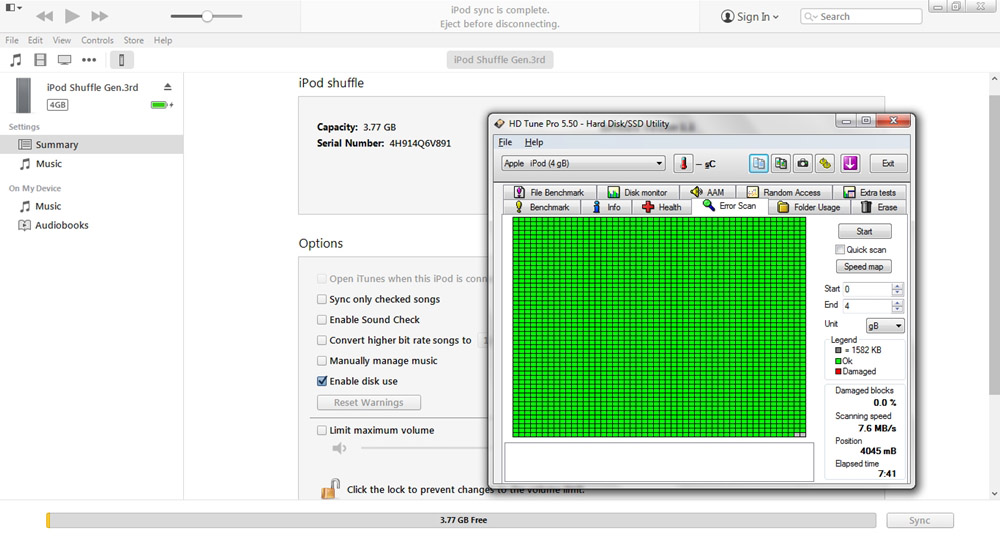The width and height of the screenshot is (1000, 536).
Task: Click the HD Tune screenshot camera icon
Action: (802, 163)
